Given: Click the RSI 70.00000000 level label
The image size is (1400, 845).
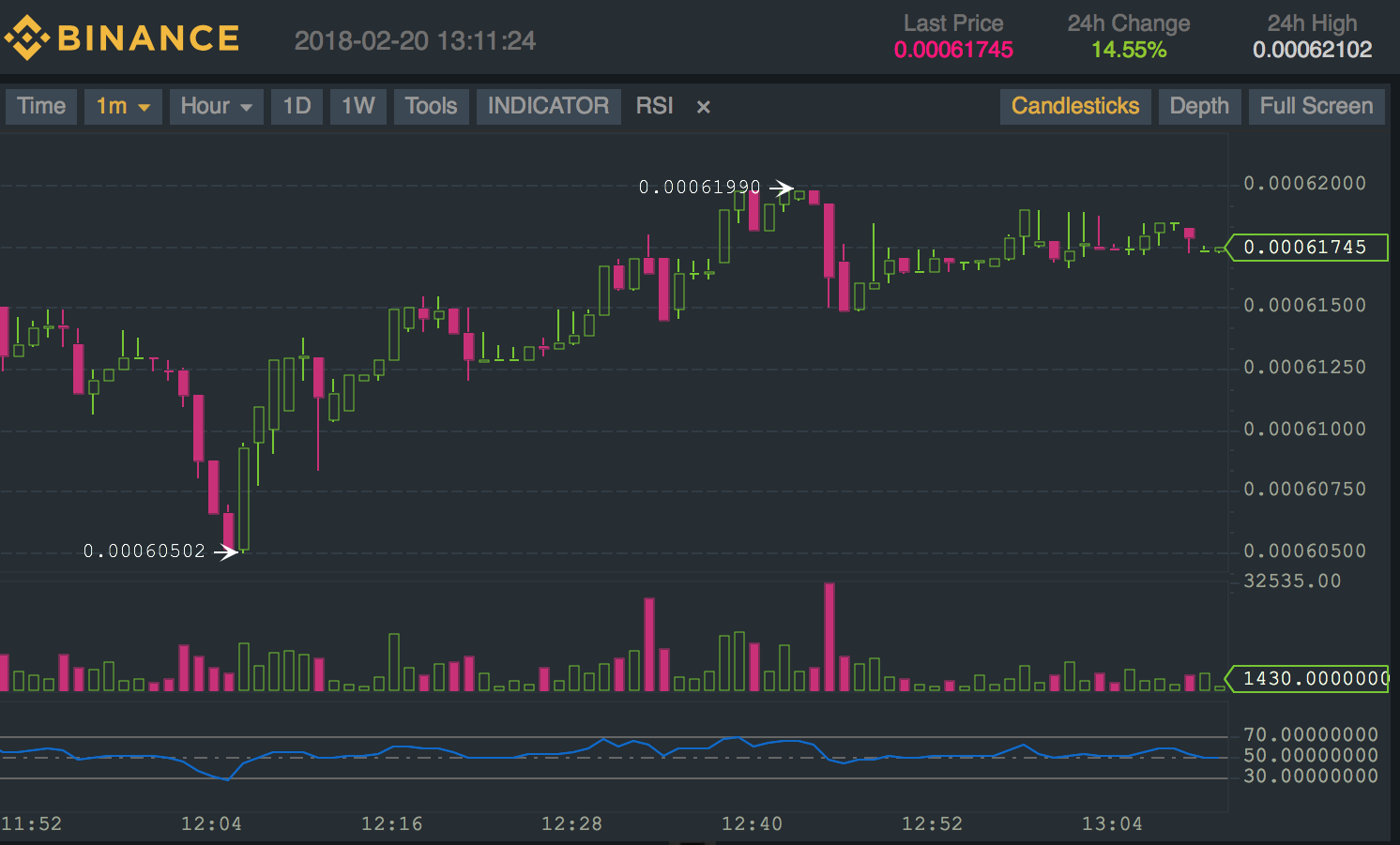Looking at the screenshot, I should click(1311, 735).
